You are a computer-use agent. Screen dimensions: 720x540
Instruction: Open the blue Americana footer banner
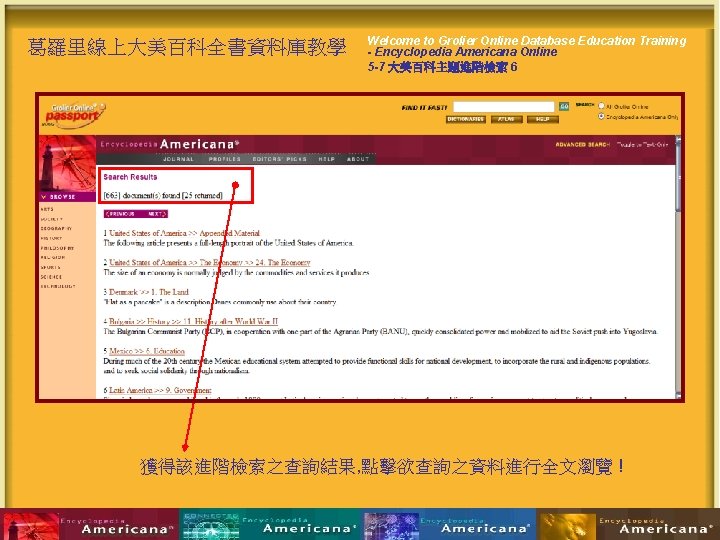coord(449,524)
